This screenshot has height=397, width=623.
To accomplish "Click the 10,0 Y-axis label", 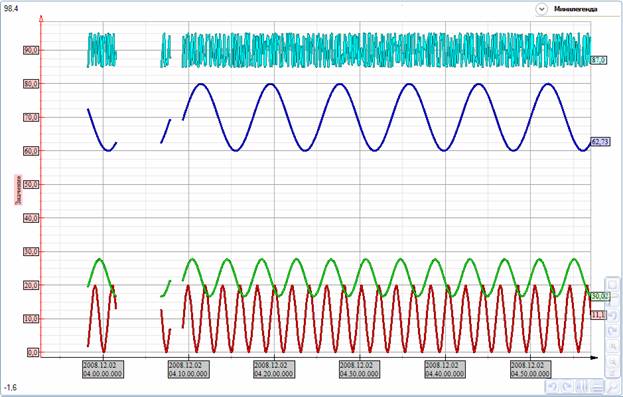I will pyautogui.click(x=31, y=319).
